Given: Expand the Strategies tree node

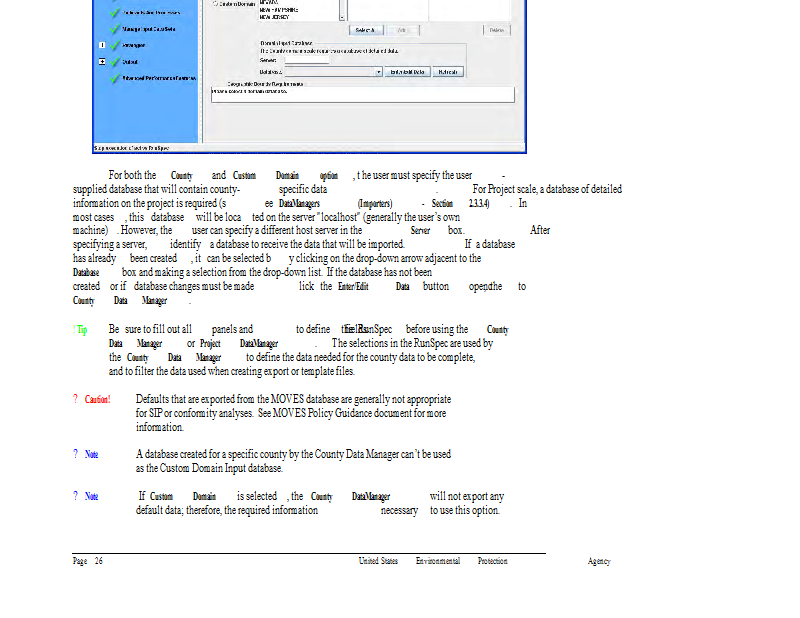Looking at the screenshot, I should (101, 45).
